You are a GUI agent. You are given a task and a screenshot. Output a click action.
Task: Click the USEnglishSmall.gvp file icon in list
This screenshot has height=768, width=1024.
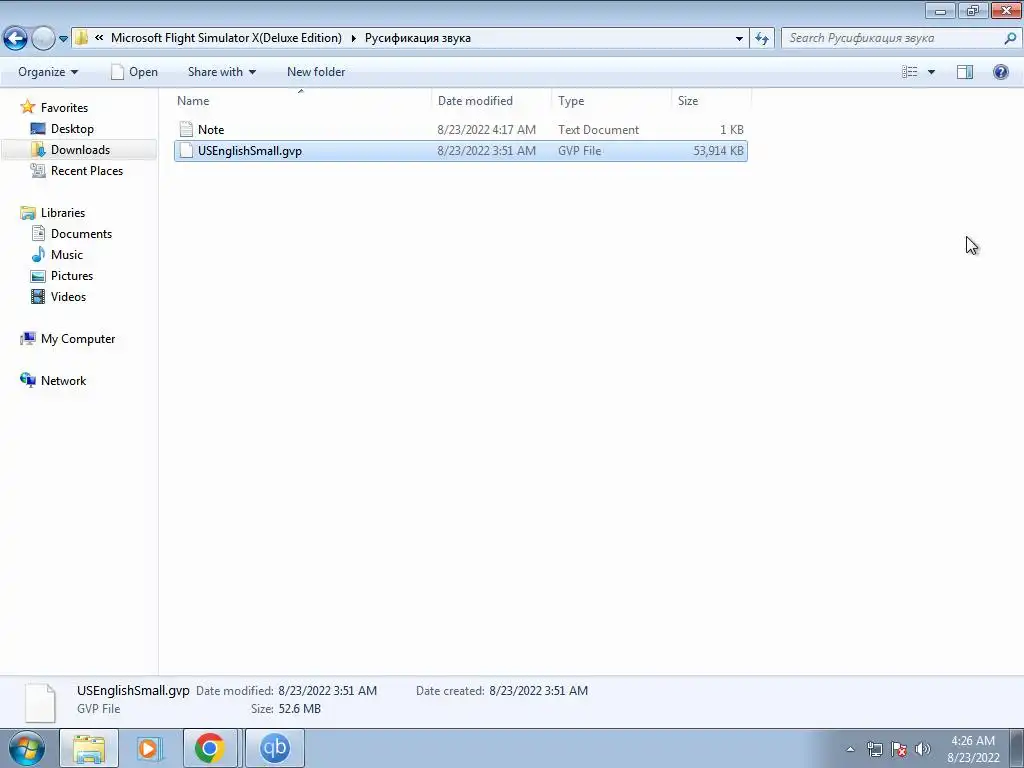click(x=186, y=150)
